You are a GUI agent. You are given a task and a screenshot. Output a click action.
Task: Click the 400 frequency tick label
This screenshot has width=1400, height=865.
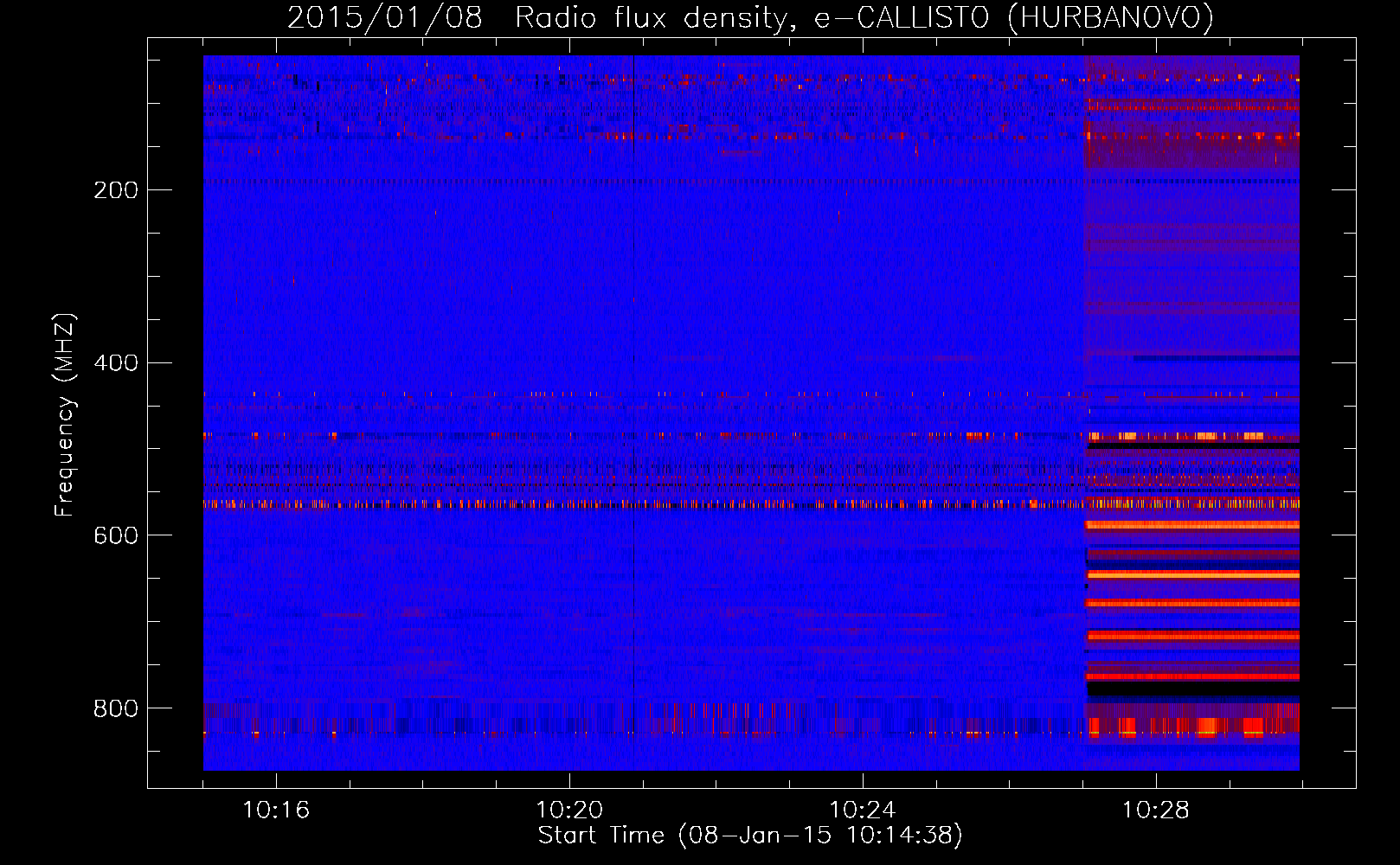point(116,363)
